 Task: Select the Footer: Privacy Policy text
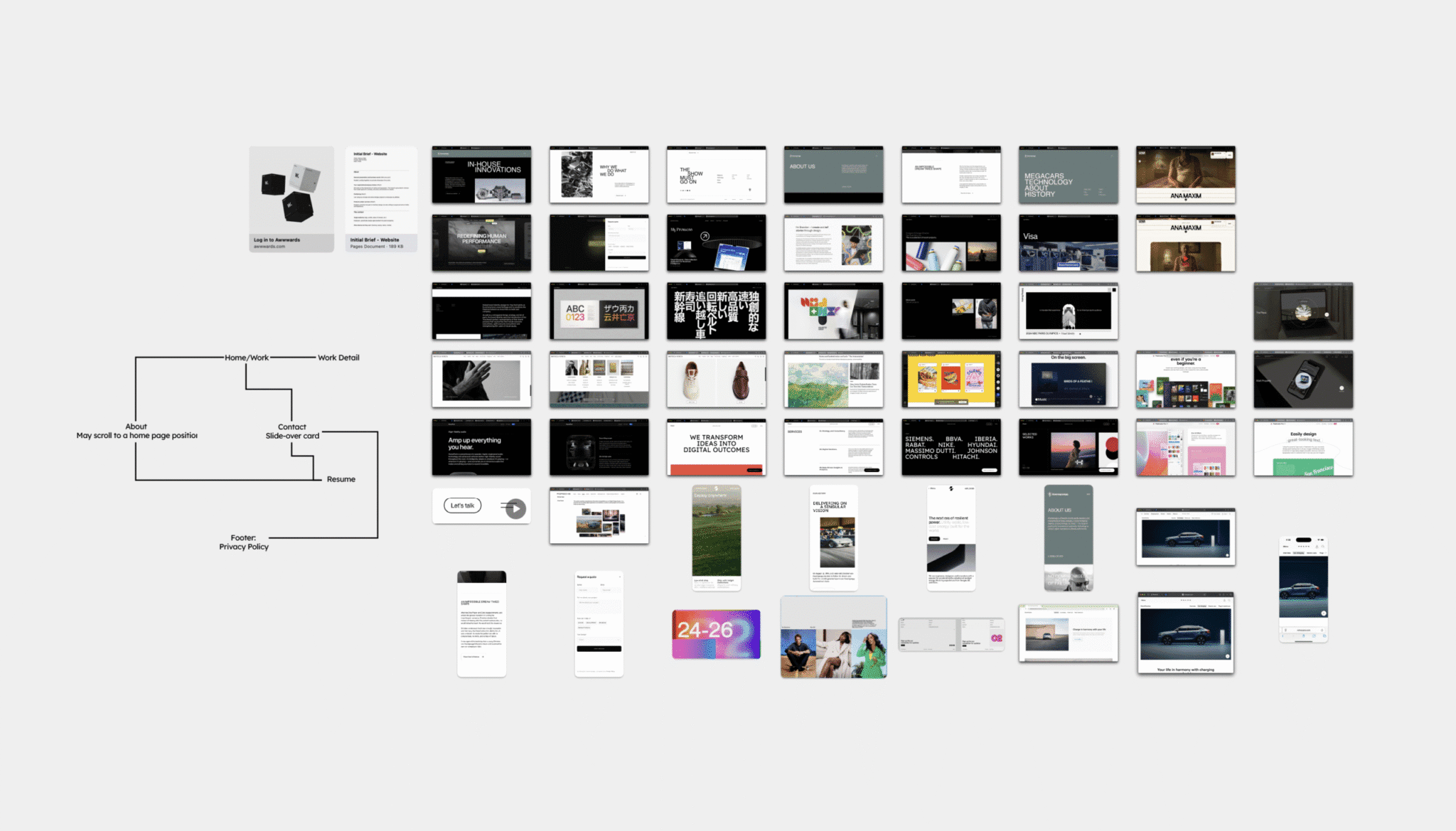(x=243, y=542)
